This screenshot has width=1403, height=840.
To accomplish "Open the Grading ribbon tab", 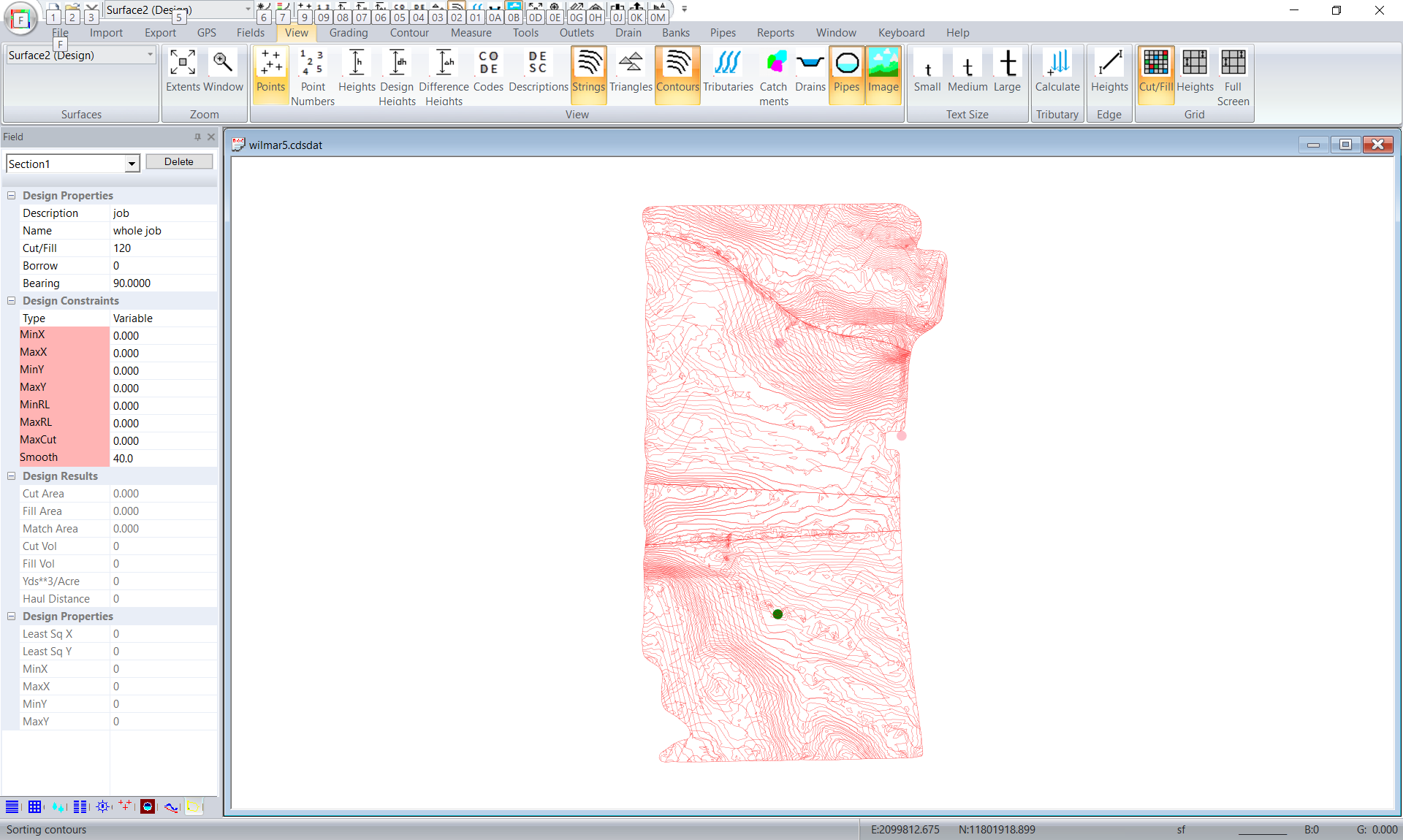I will (348, 33).
